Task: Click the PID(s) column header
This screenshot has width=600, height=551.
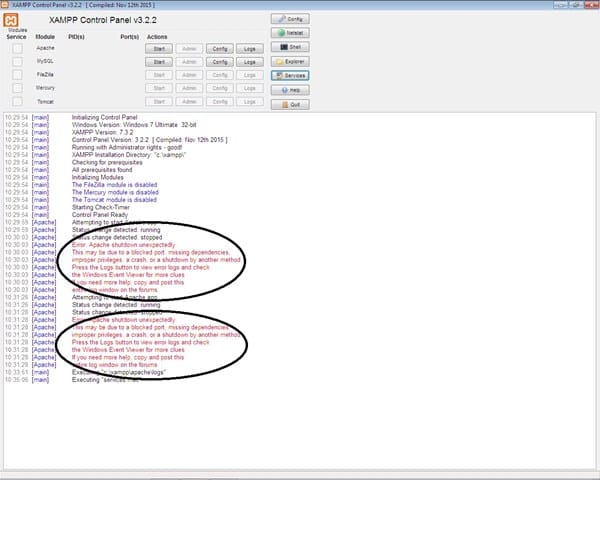Action: (x=76, y=37)
